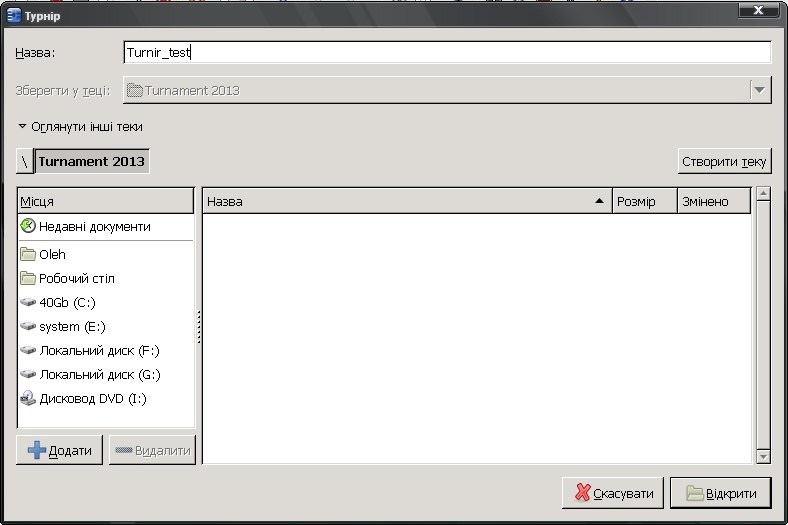
Task: Open Недавні документи in places list
Action: coord(94,227)
